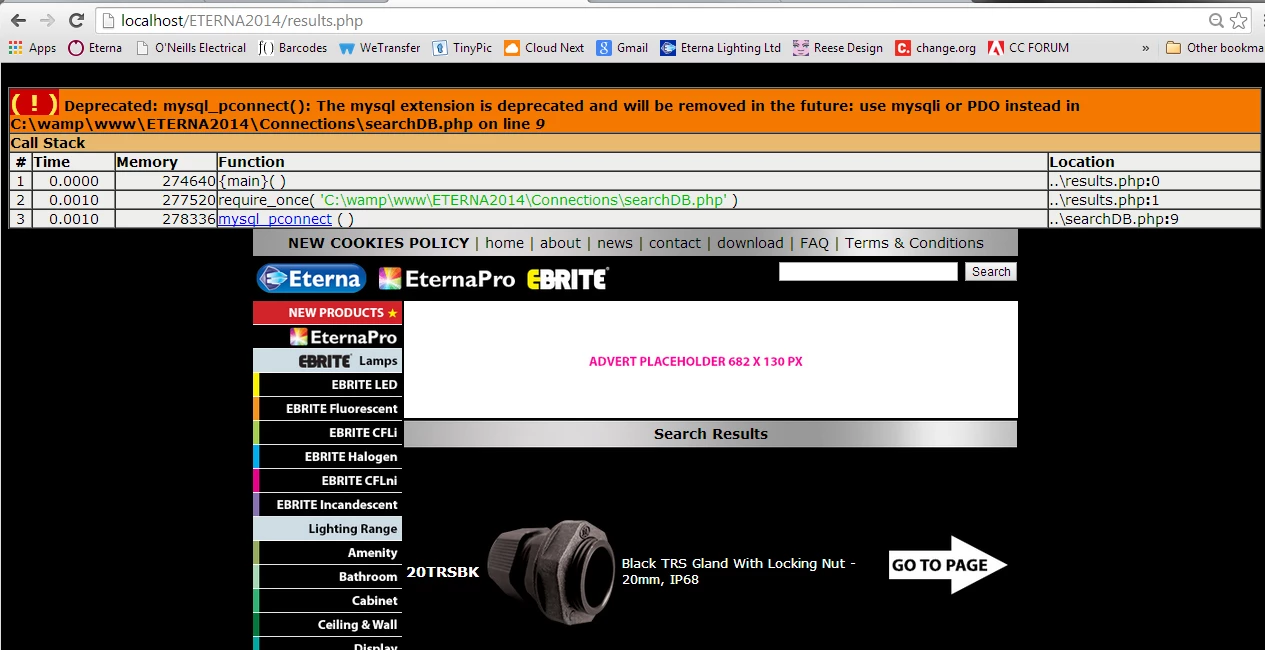Click product code 20TRSBK
This screenshot has width=1265, height=650.
(x=443, y=573)
